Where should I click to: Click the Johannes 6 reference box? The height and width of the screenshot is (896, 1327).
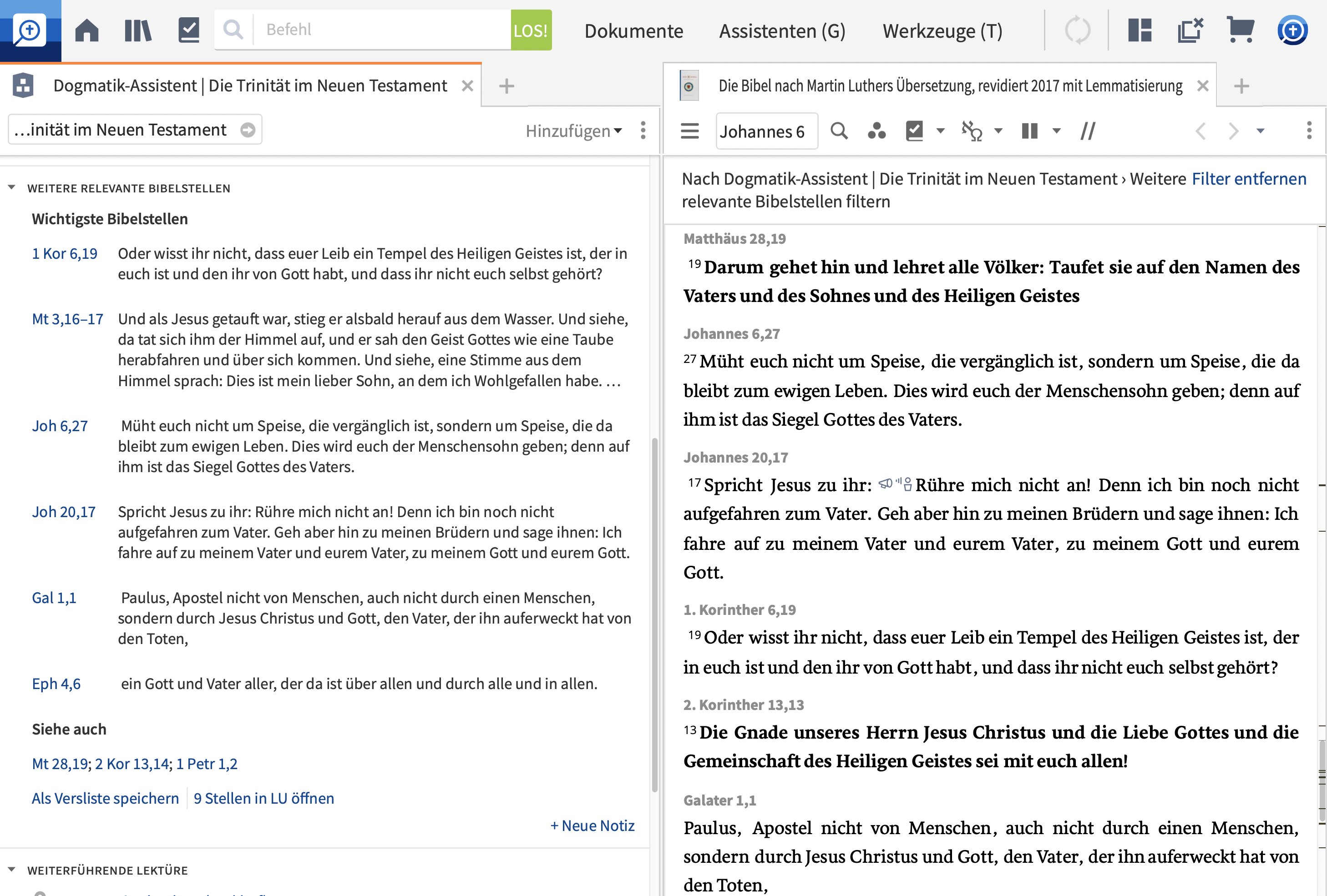[767, 132]
